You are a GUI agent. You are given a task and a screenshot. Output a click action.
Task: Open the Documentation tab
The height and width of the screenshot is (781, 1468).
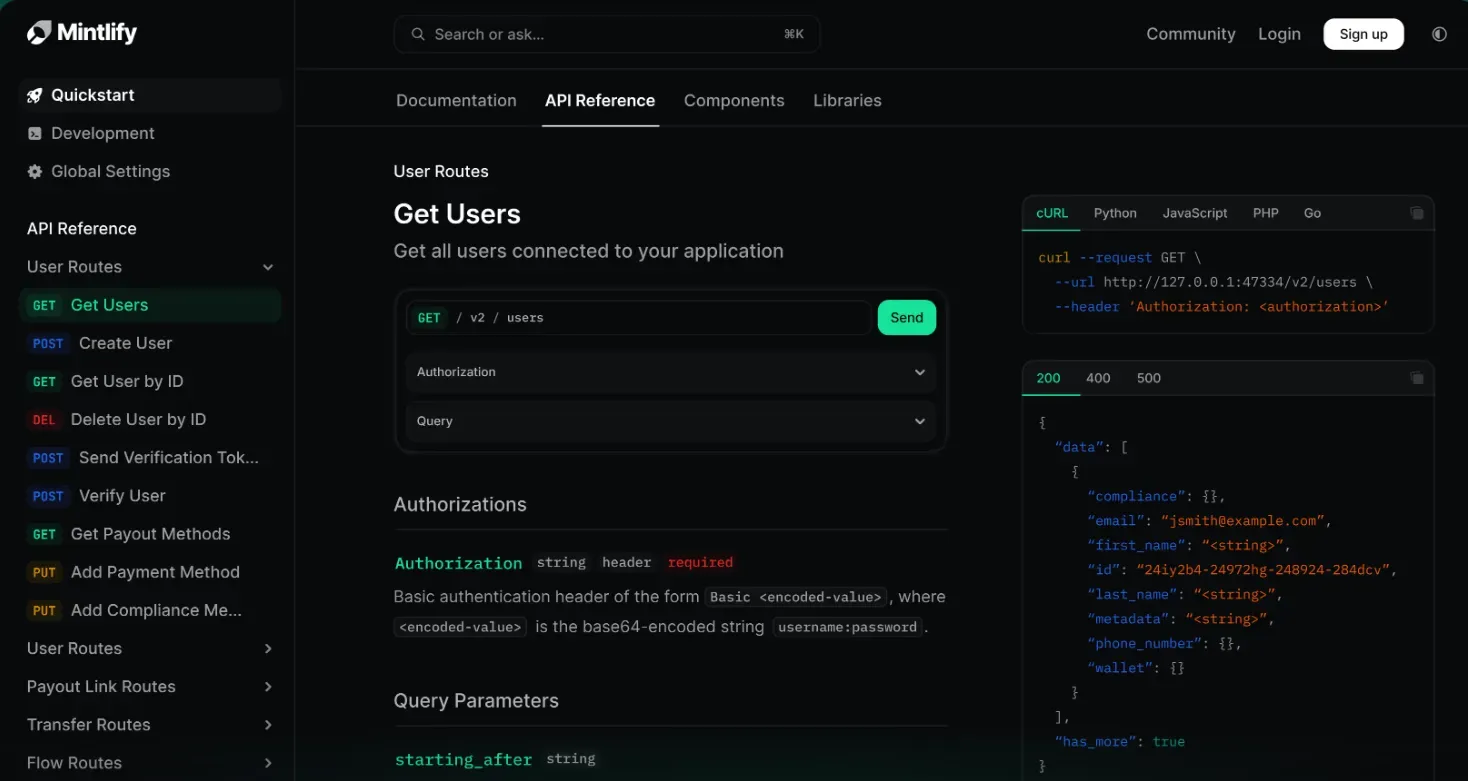tap(456, 100)
